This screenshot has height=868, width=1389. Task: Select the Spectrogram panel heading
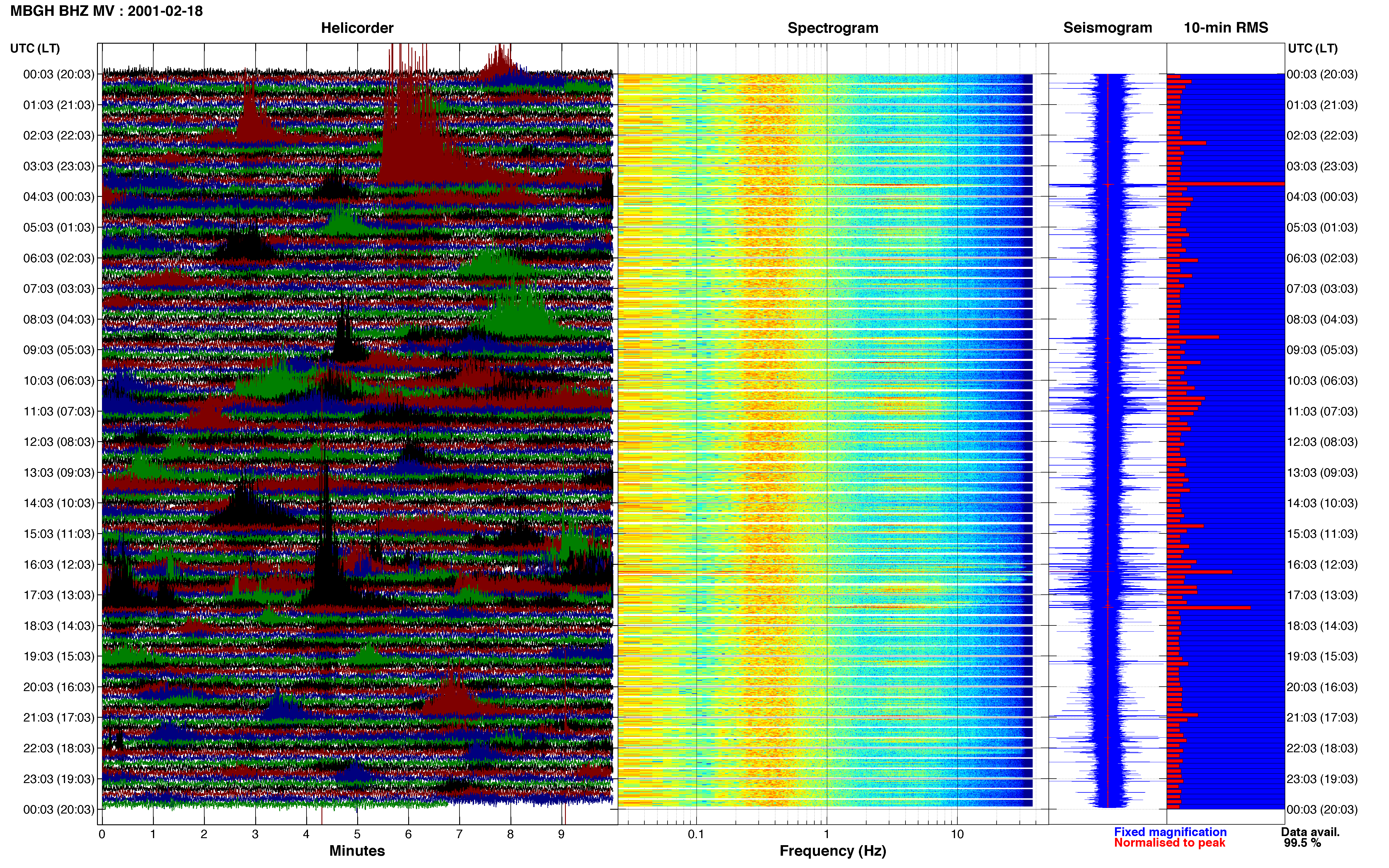point(833,28)
